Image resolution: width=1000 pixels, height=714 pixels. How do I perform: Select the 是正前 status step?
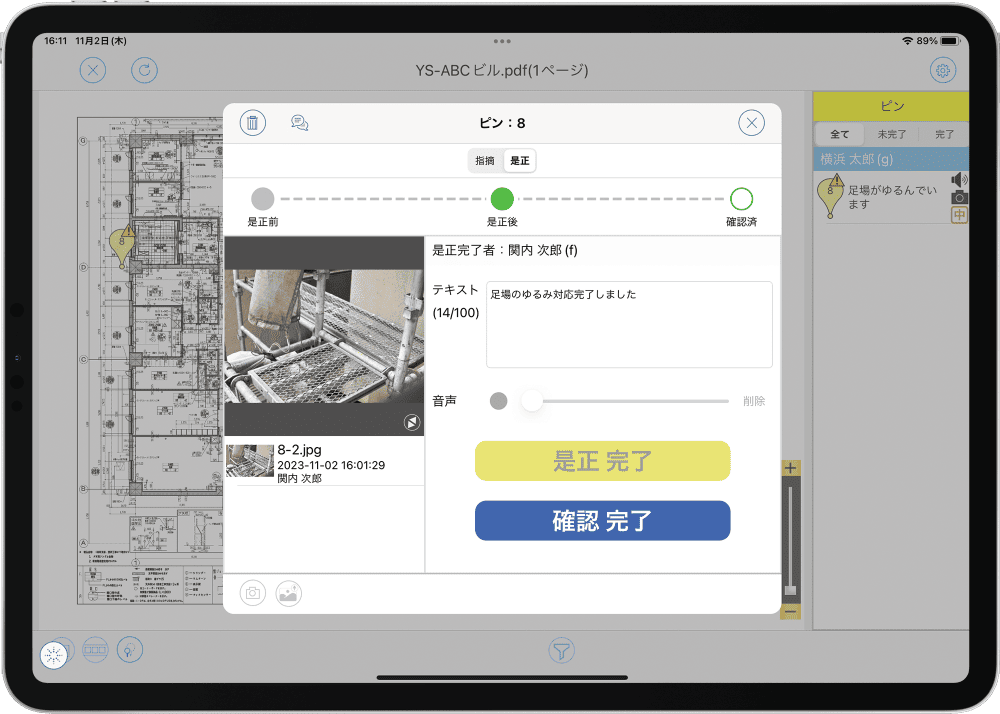tap(262, 198)
